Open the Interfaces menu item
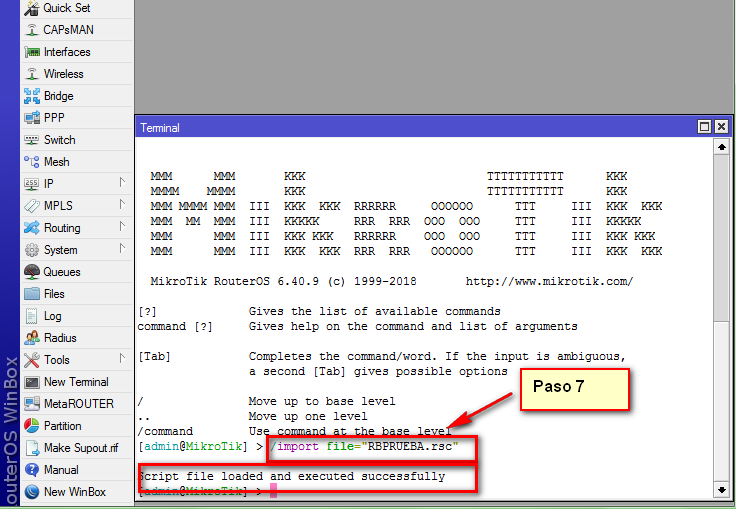The image size is (736, 509). point(66,52)
